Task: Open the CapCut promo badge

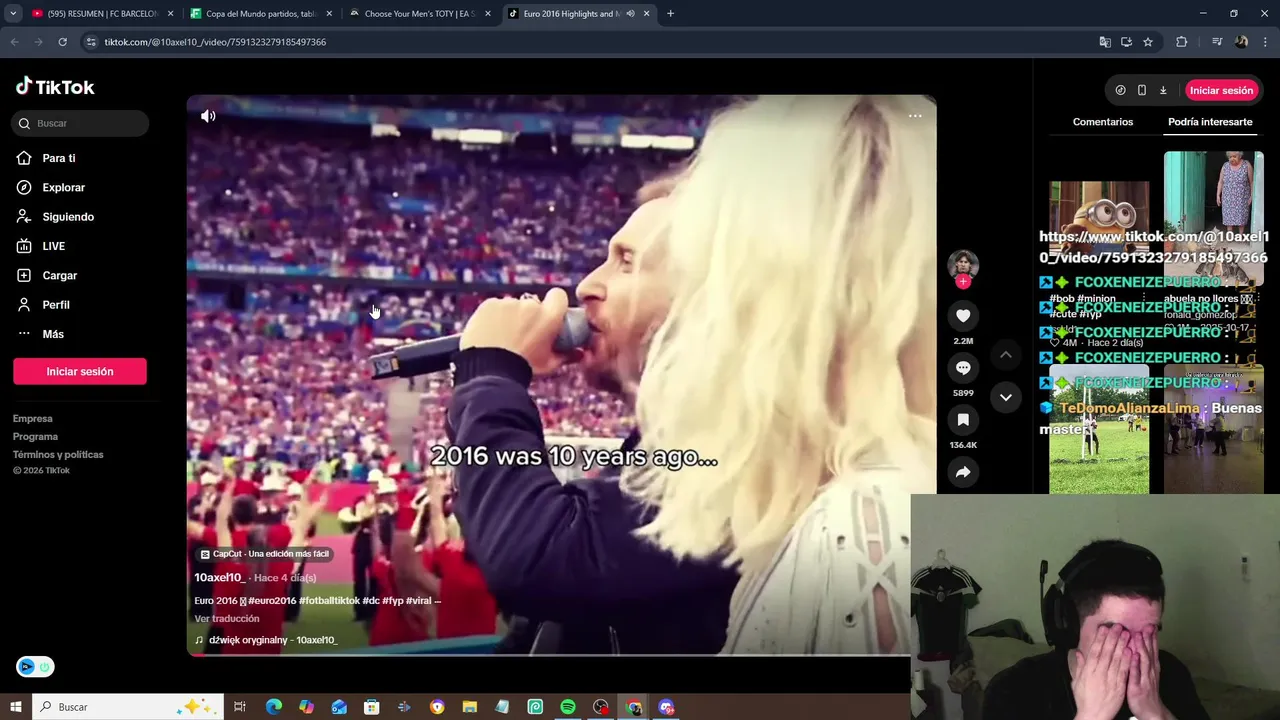Action: (265, 554)
